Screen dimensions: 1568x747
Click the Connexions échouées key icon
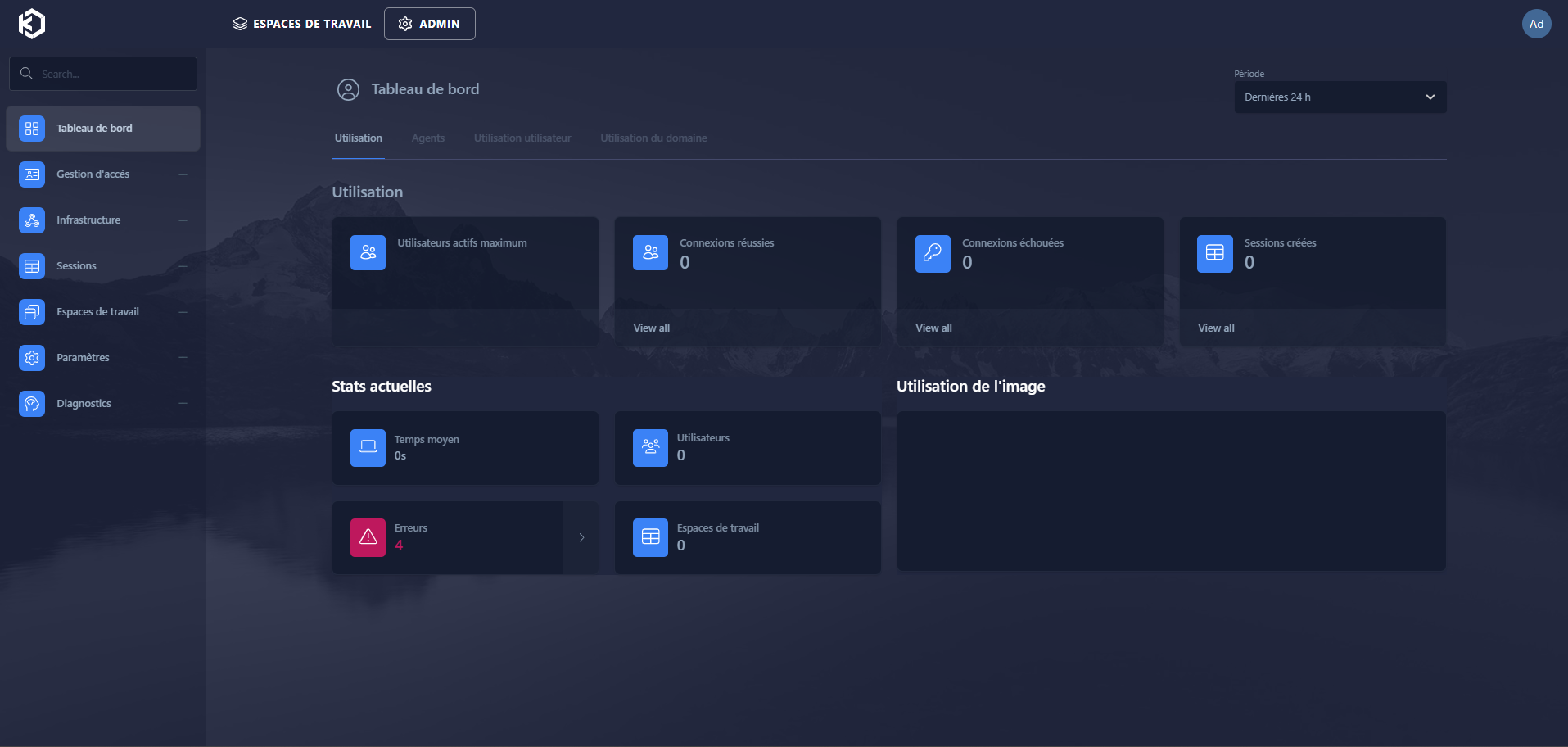click(933, 253)
